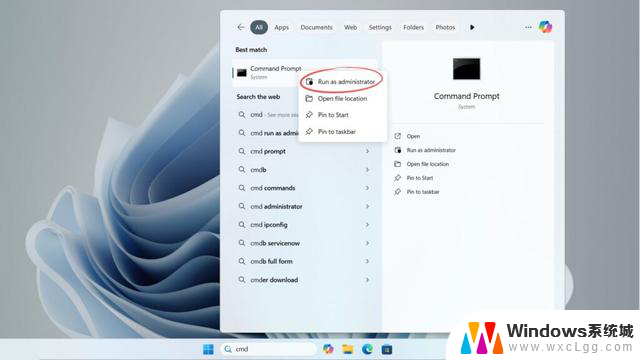Image resolution: width=640 pixels, height=360 pixels.
Task: Expand chevron for 'cmd ipconfig' suggestion
Action: click(367, 225)
